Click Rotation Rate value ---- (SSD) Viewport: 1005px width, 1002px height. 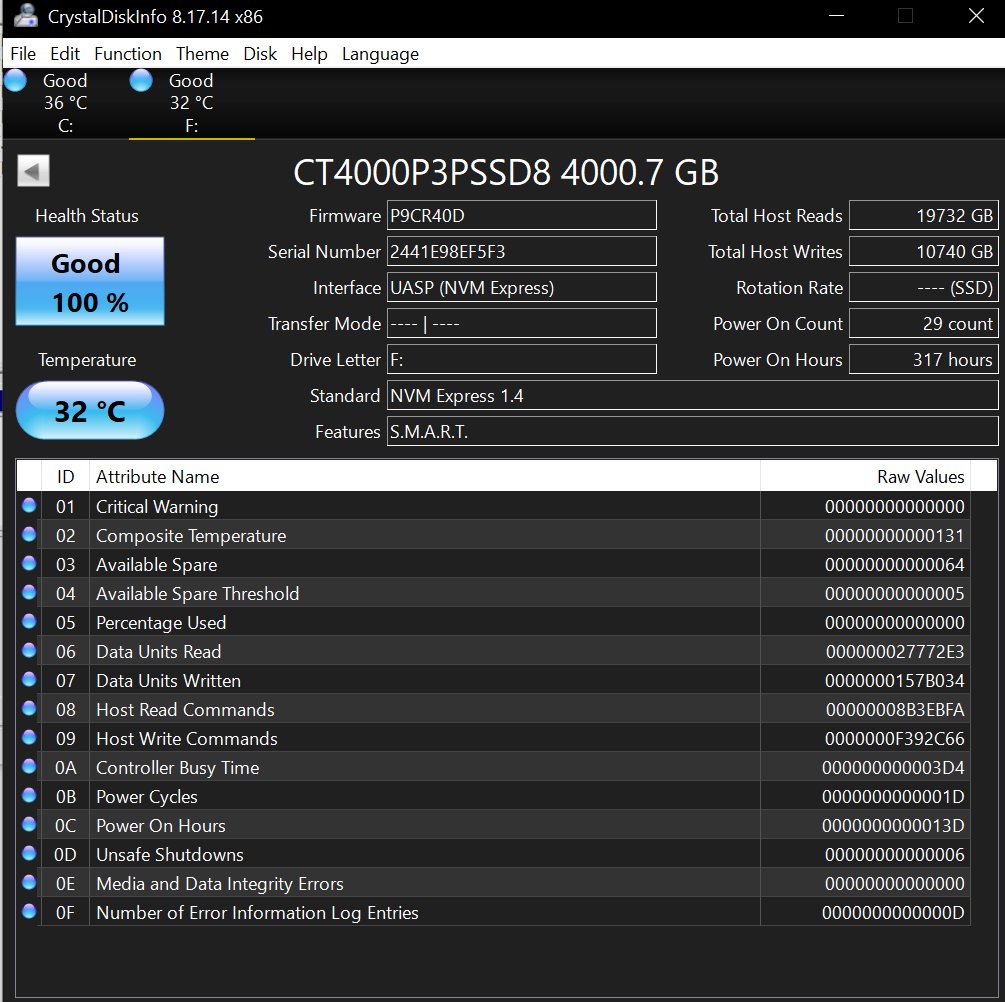pos(924,287)
